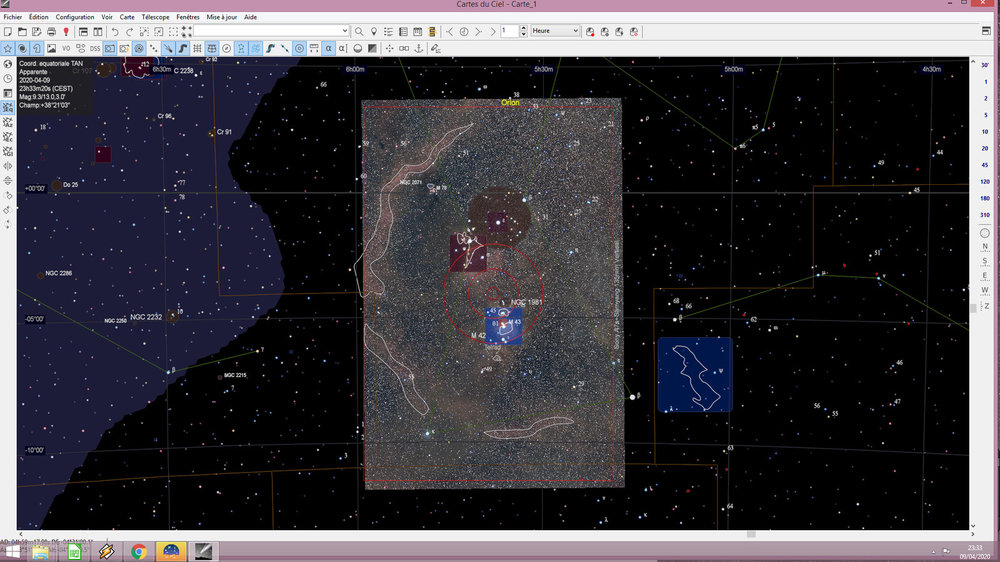The image size is (1000, 562).
Task: Click the all-sky circle icon in right bar
Action: pyautogui.click(x=985, y=233)
